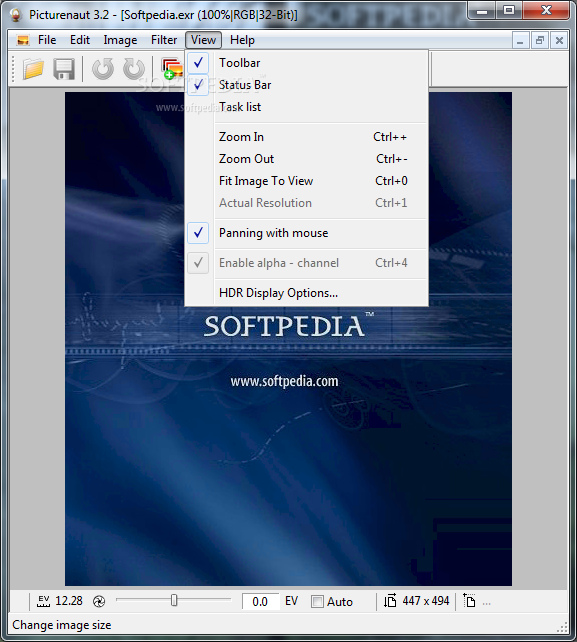
Task: Click the EV value input field
Action: [x=260, y=601]
